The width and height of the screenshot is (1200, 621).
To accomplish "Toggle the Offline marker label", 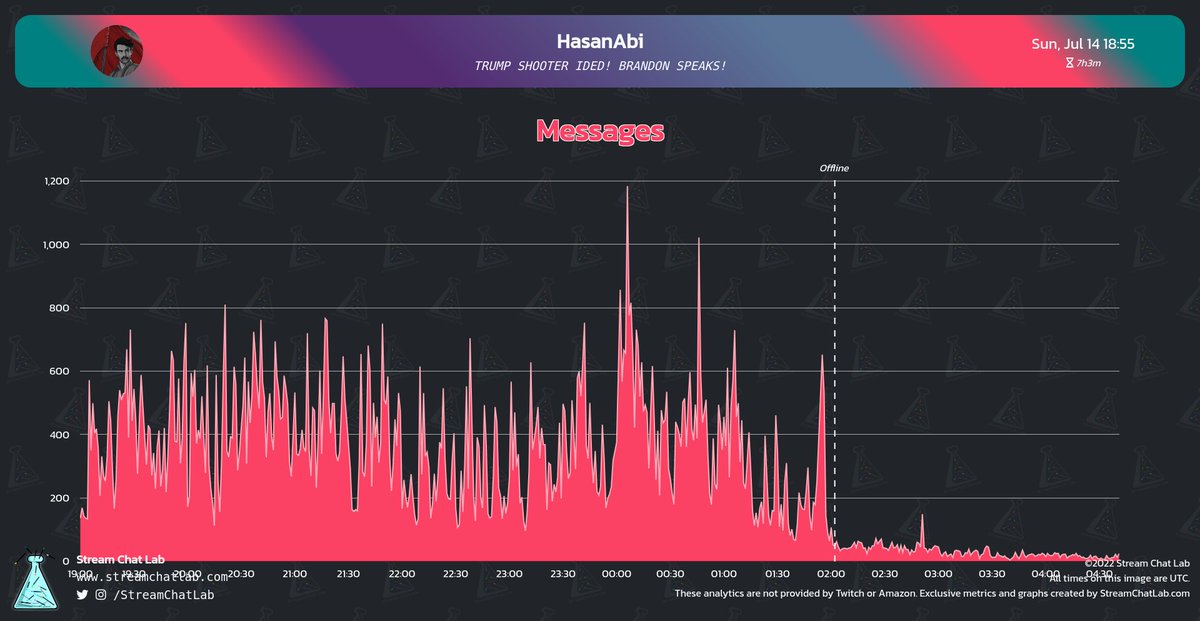I will point(834,168).
